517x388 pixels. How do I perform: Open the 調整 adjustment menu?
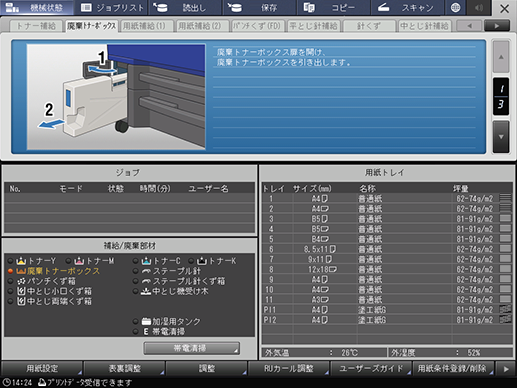point(207,368)
